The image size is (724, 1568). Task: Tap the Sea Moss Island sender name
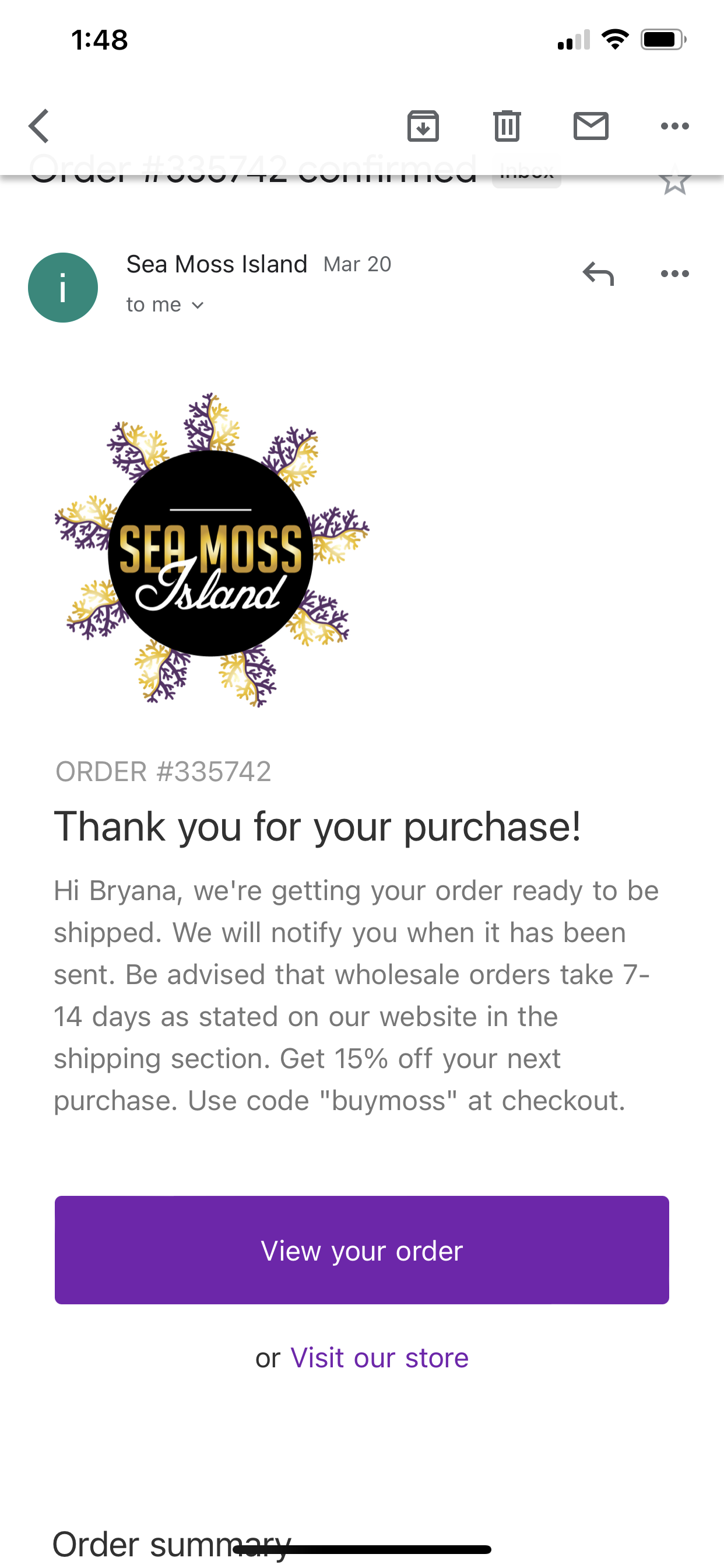tap(217, 264)
